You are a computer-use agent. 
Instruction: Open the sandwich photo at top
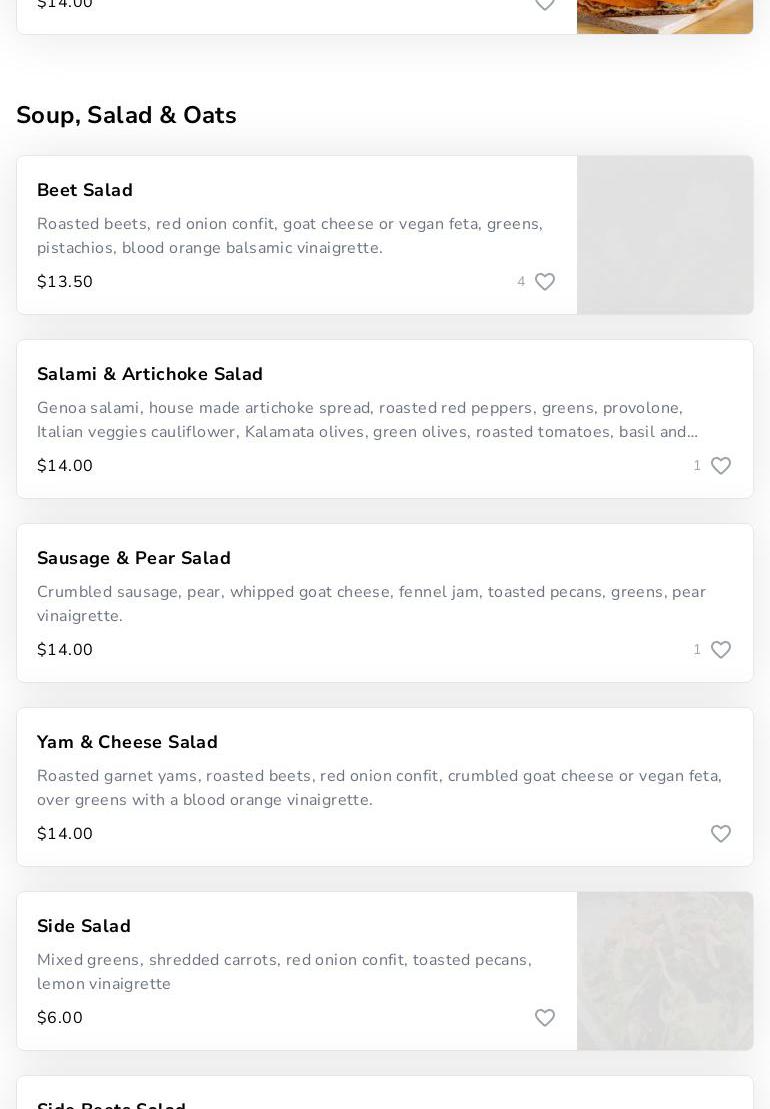[665, 16]
